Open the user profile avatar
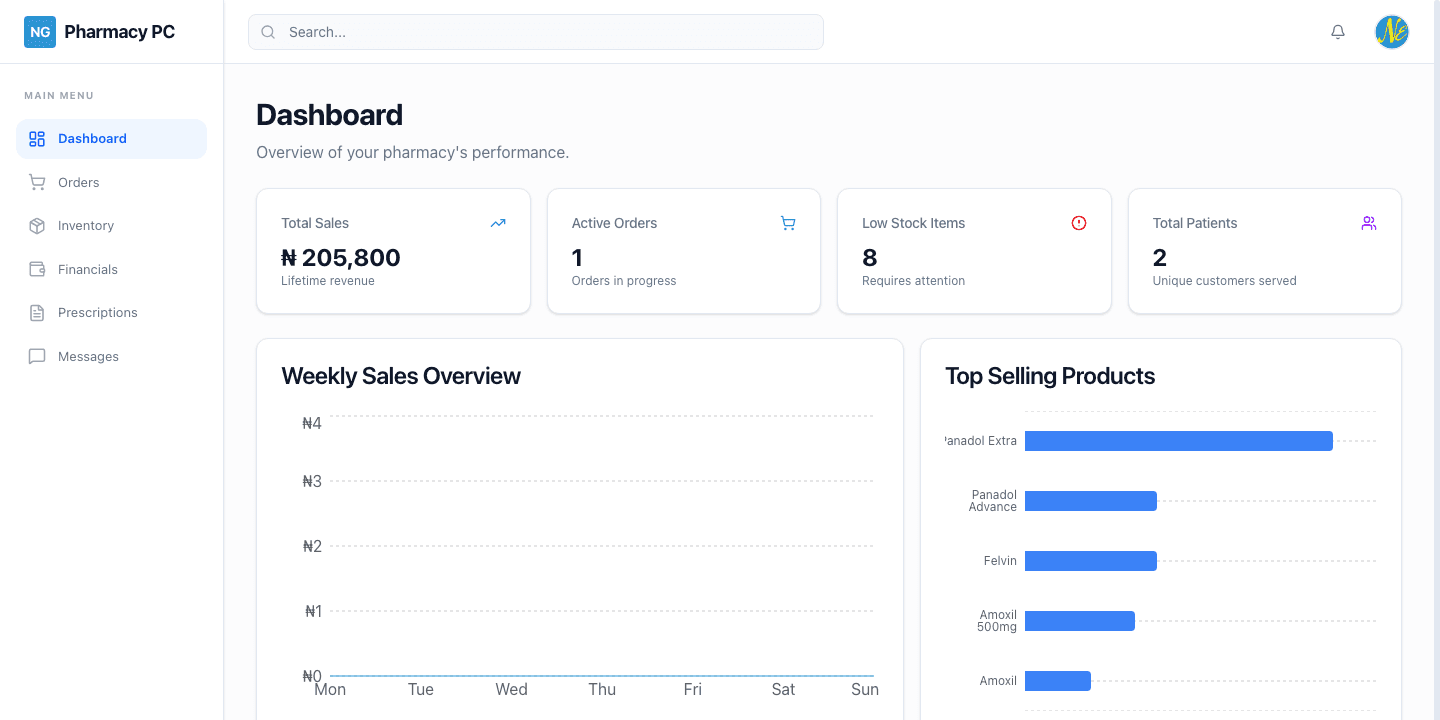1440x720 pixels. [1392, 32]
